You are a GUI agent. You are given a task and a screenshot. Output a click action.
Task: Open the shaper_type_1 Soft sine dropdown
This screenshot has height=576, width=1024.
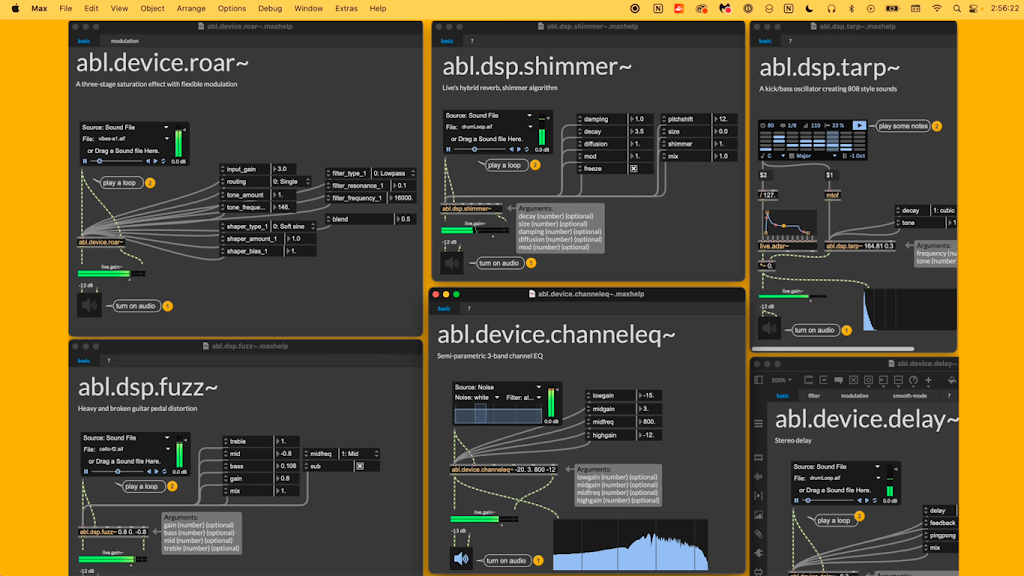click(293, 226)
